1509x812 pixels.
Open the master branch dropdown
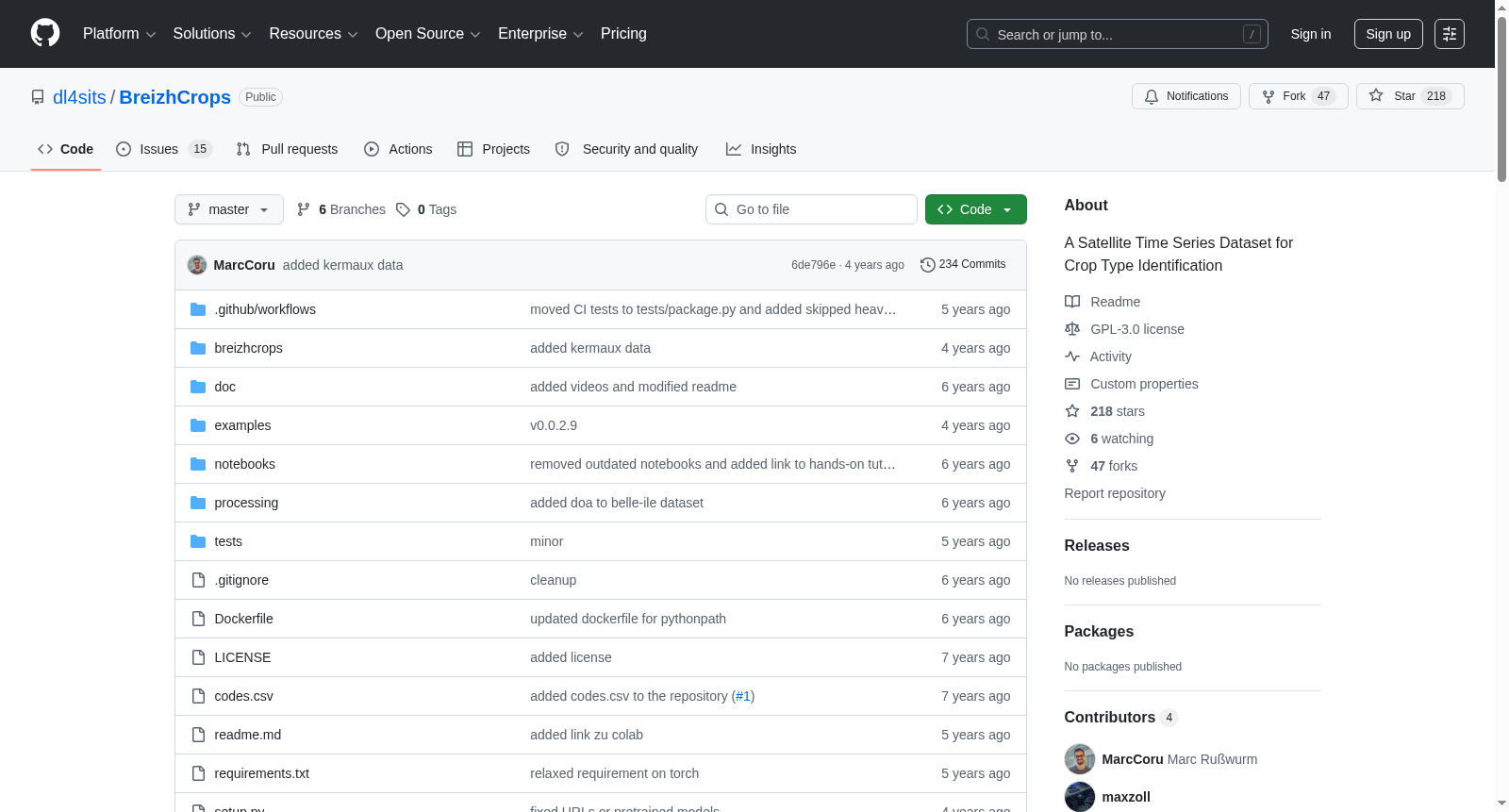pos(229,209)
